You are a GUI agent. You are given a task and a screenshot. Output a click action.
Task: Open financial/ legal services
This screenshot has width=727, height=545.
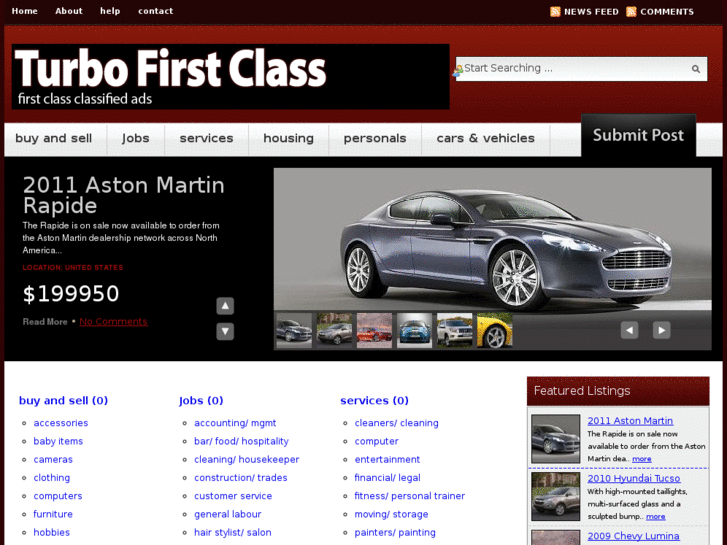pyautogui.click(x=387, y=478)
